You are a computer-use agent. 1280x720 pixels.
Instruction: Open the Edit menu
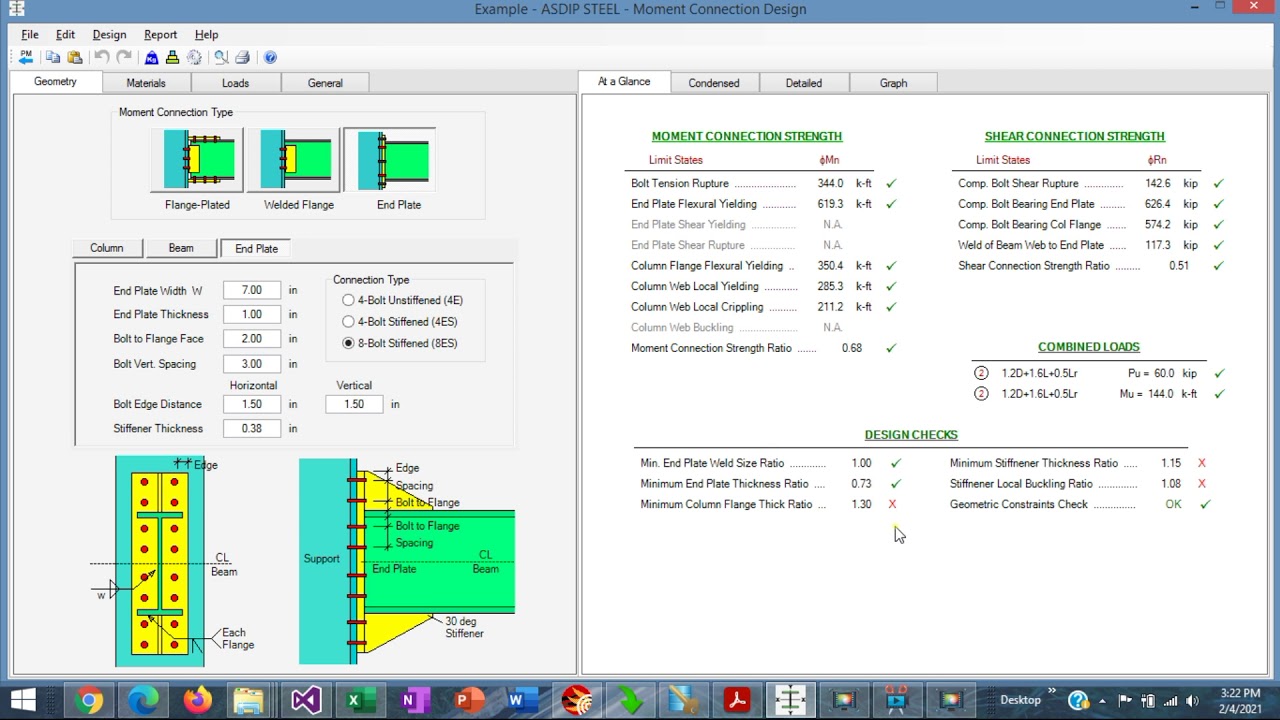click(x=65, y=34)
